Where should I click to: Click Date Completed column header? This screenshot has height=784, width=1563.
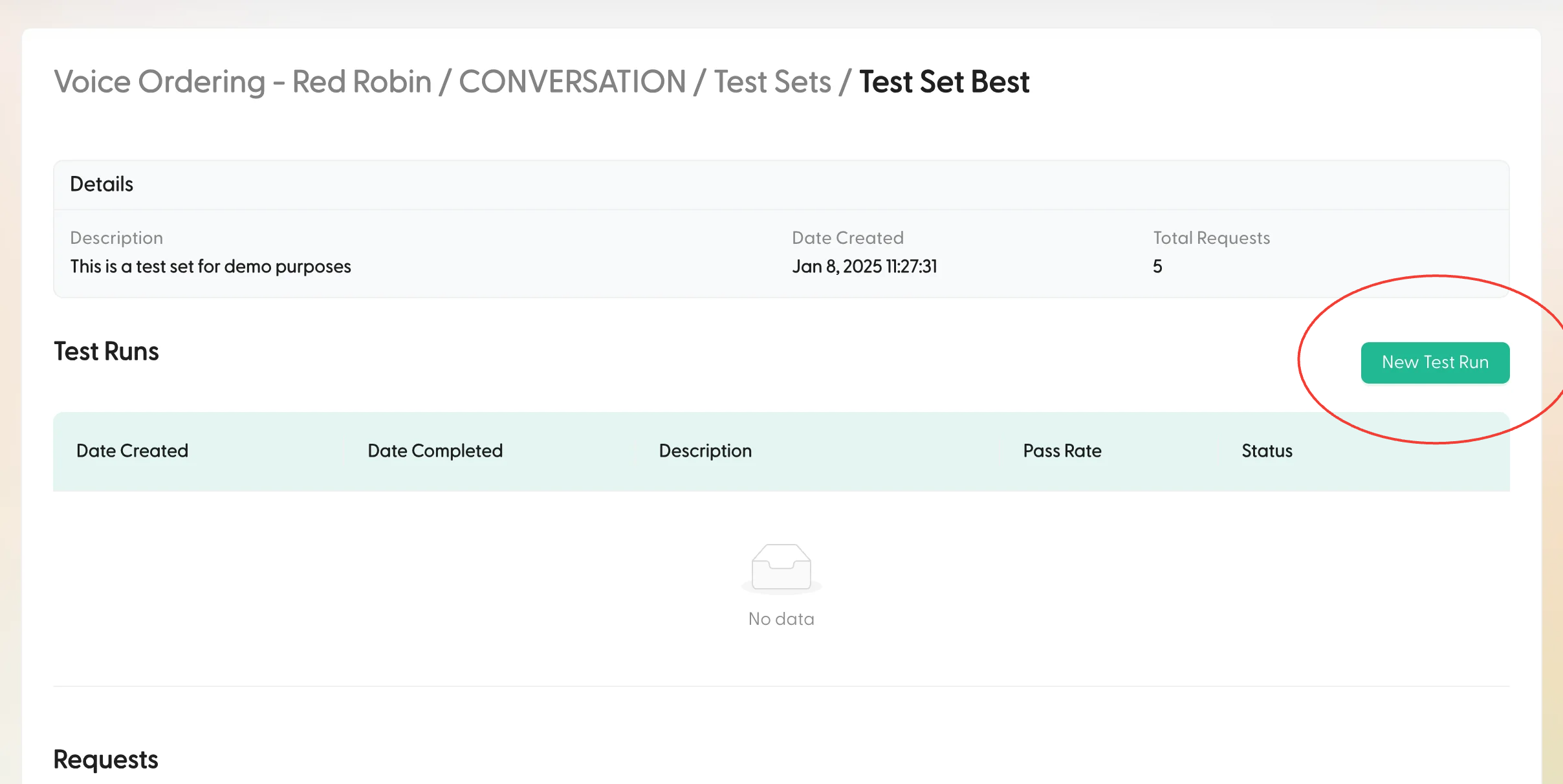pyautogui.click(x=435, y=451)
